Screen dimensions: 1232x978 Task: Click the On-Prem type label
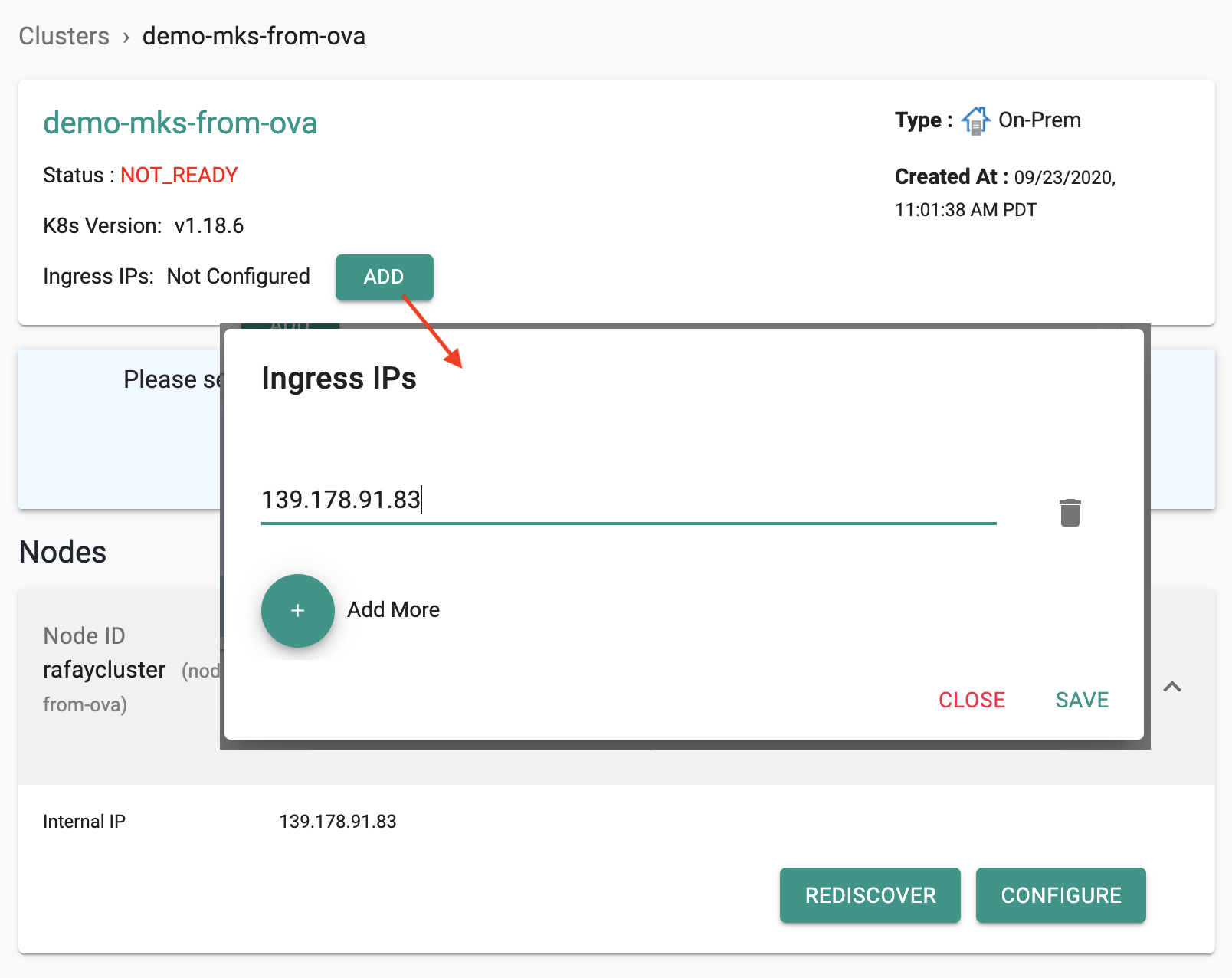pyautogui.click(x=1040, y=120)
